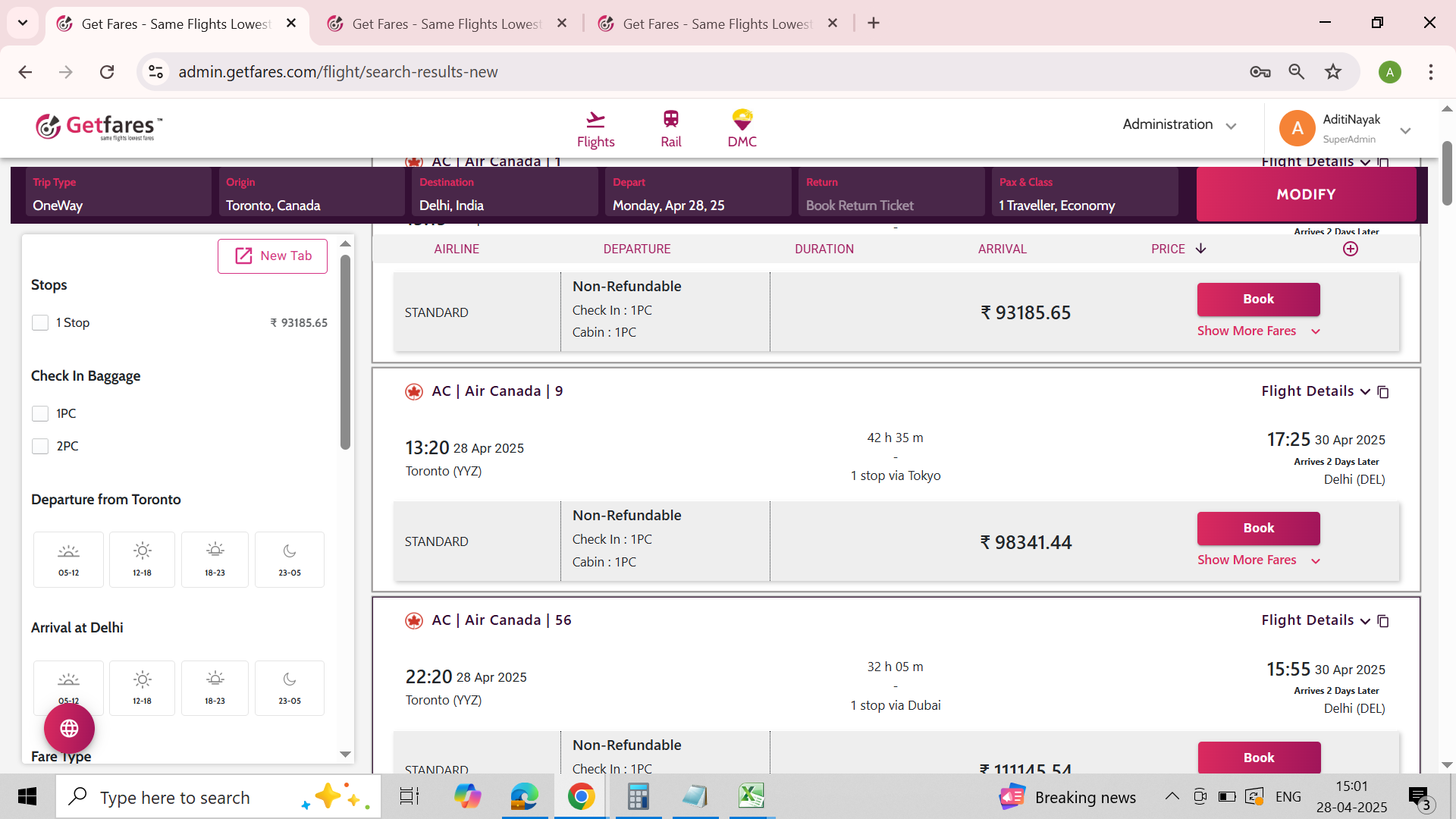The image size is (1456, 819).
Task: Copy flight details for Air Canada 9
Action: click(x=1383, y=392)
